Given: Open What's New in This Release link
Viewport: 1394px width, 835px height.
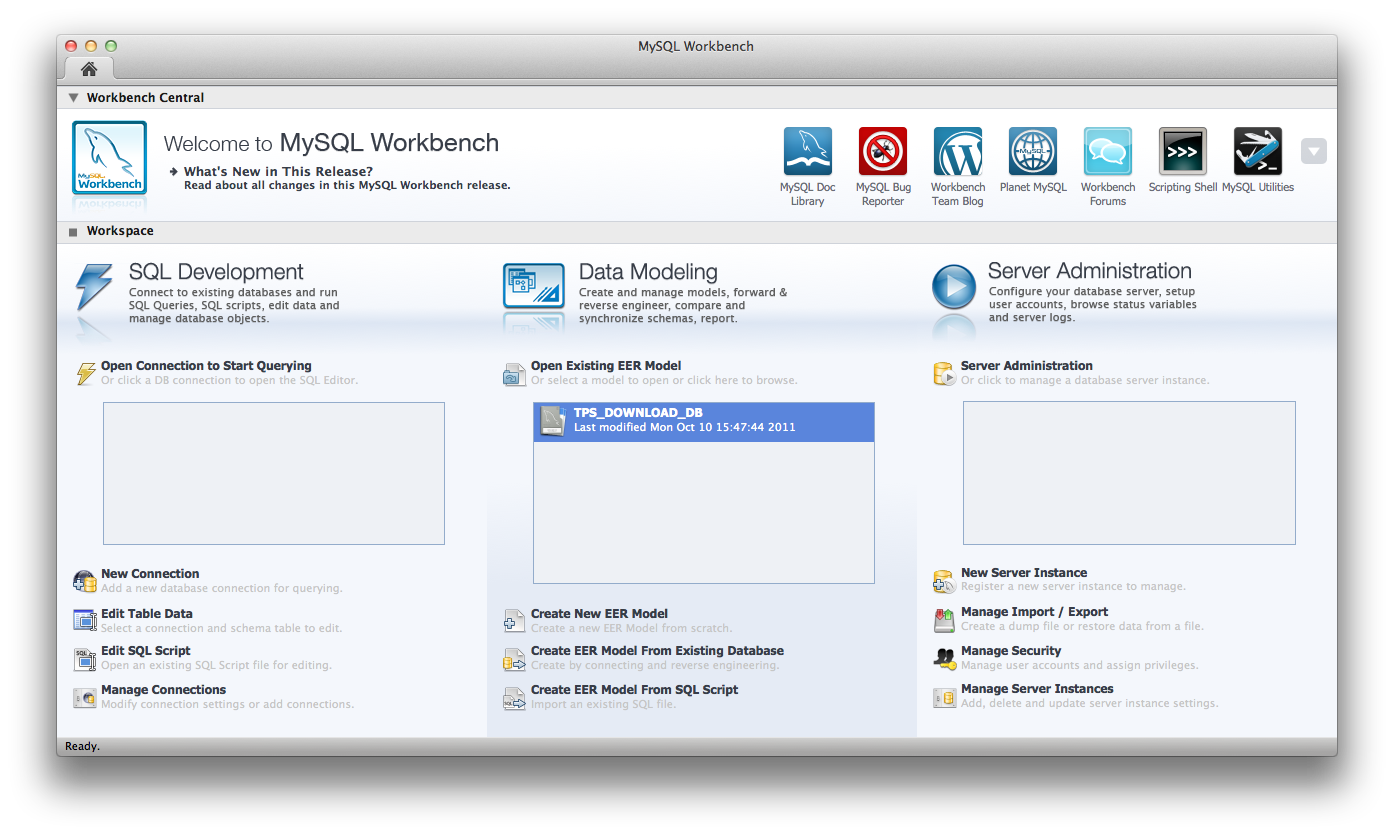Looking at the screenshot, I should click(278, 172).
